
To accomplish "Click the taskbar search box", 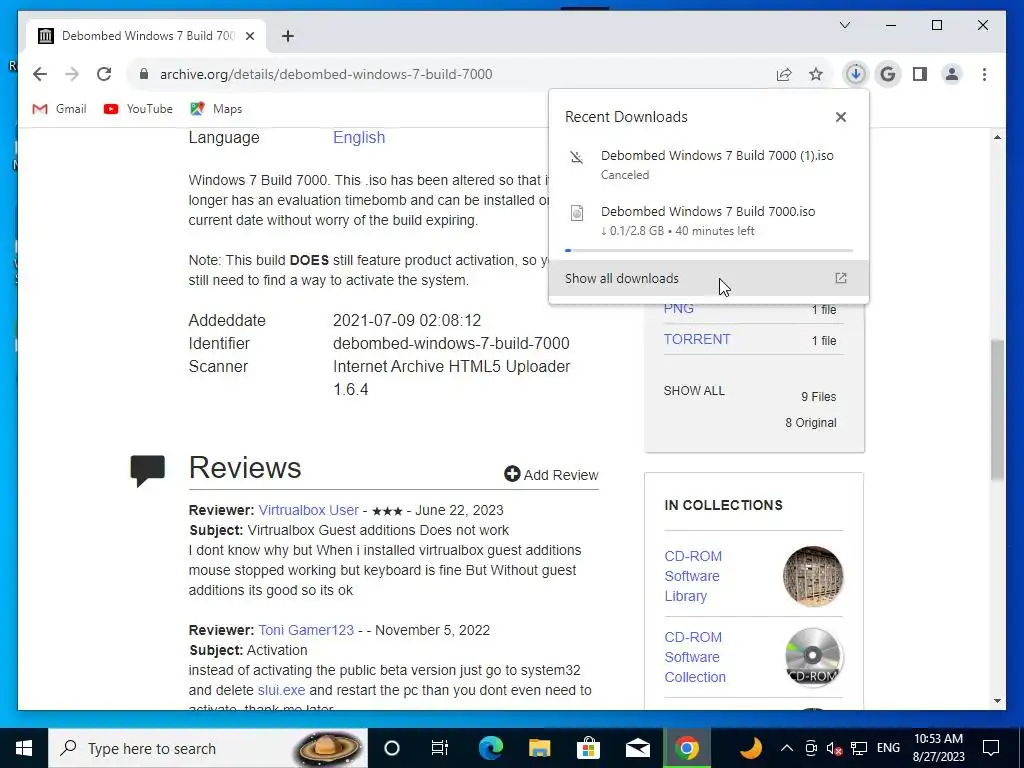I will coord(208,748).
